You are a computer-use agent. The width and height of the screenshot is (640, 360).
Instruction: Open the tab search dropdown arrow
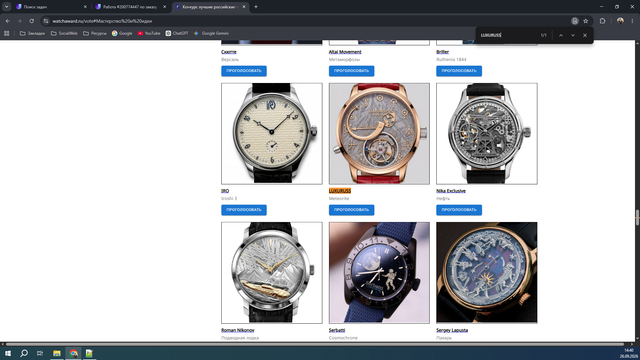point(7,7)
